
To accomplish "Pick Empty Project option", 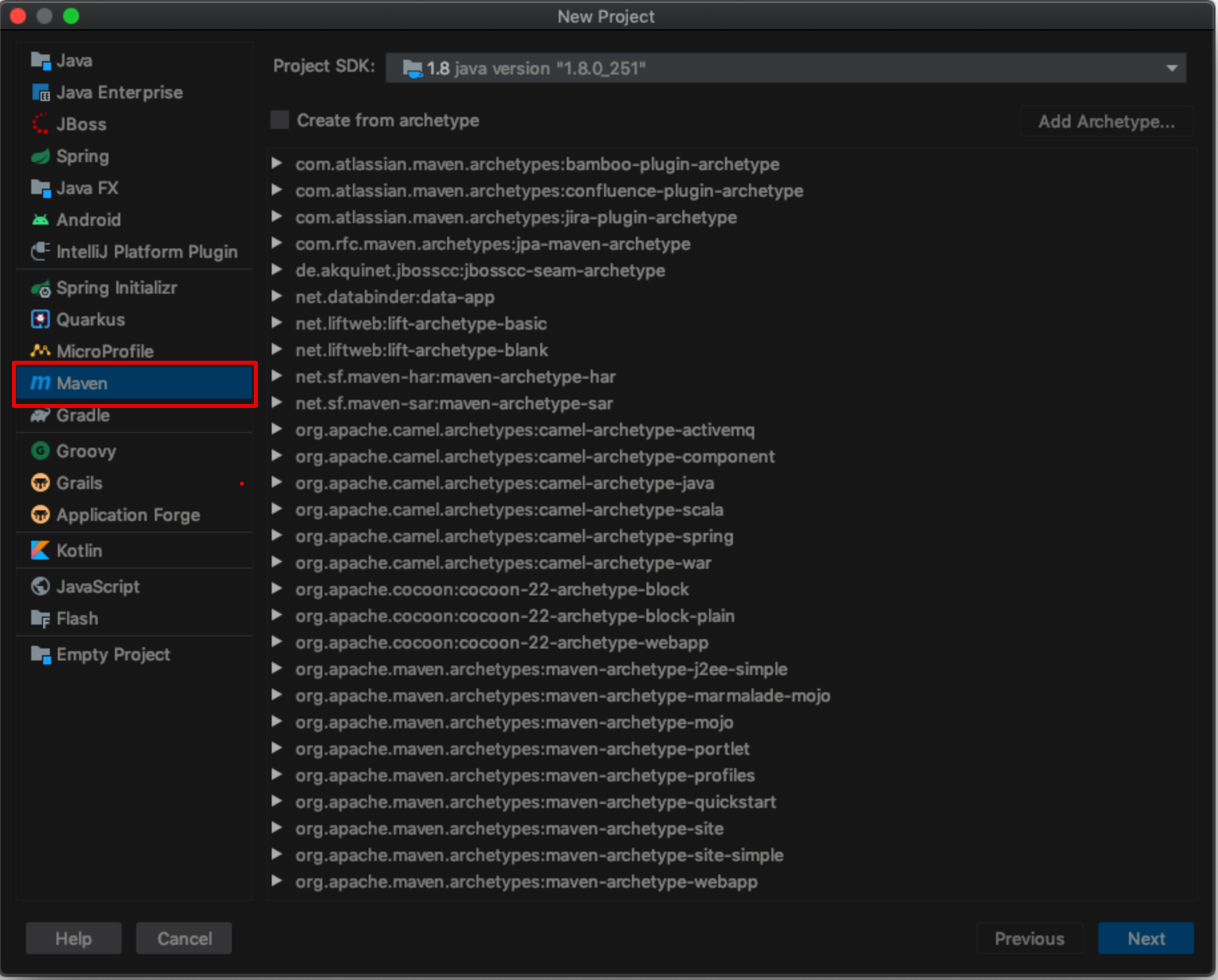I will point(134,654).
